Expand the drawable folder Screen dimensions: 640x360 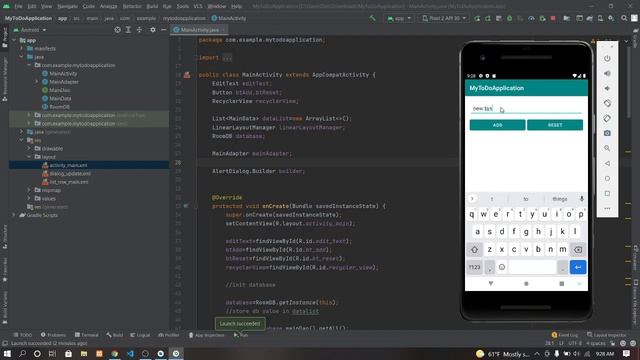tap(29, 148)
